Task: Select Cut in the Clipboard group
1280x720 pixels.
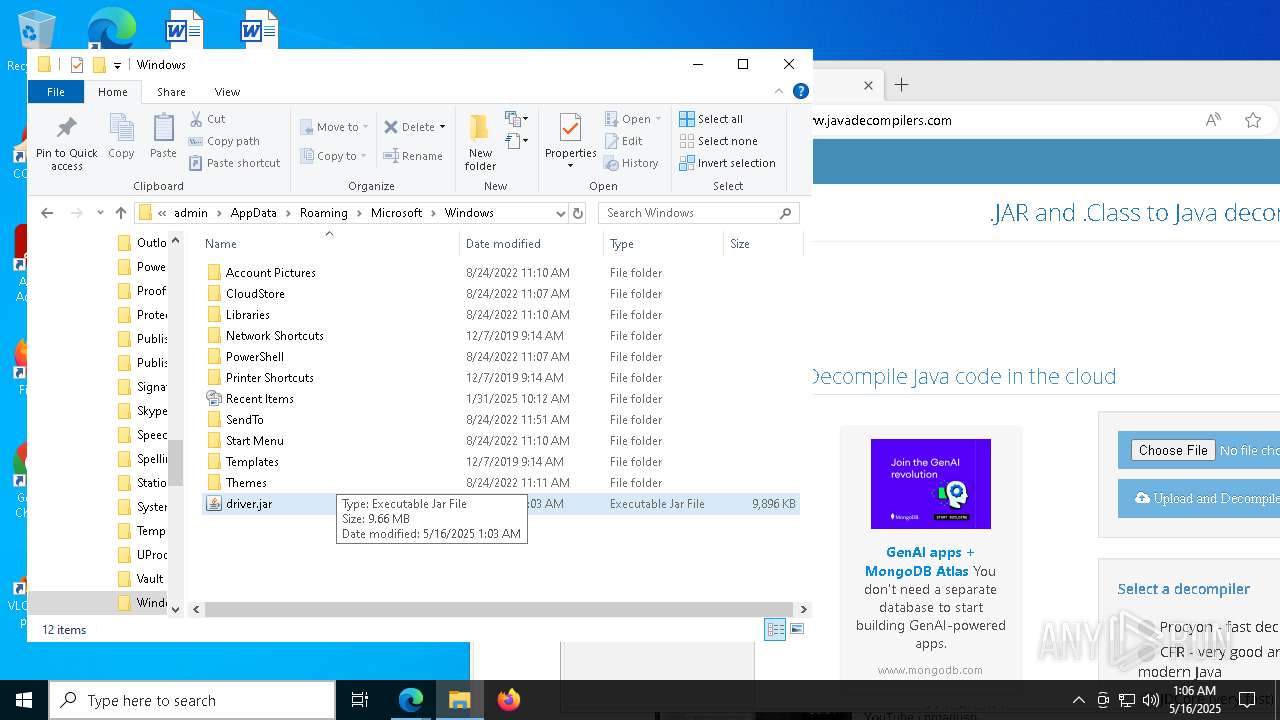Action: point(208,119)
